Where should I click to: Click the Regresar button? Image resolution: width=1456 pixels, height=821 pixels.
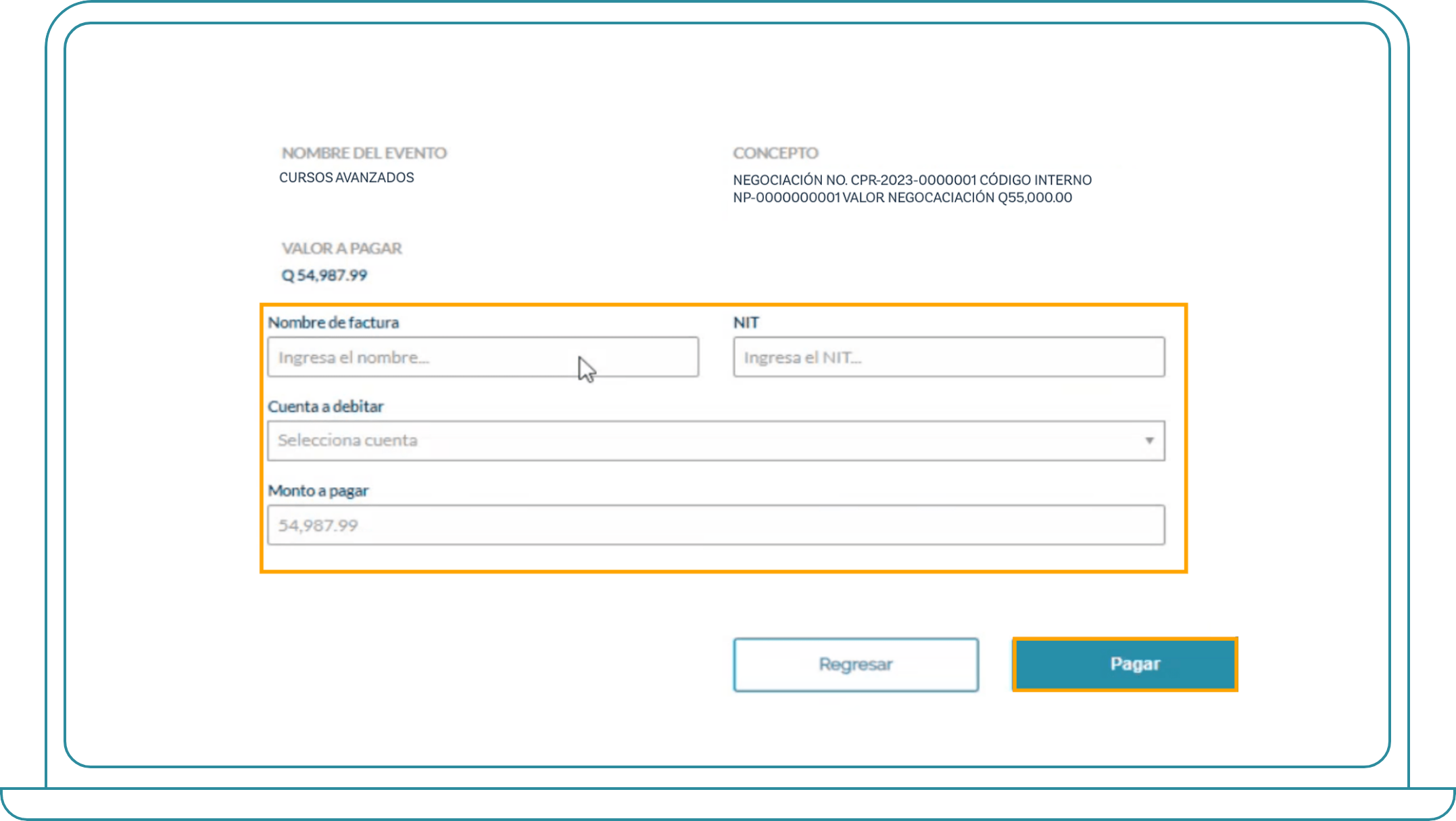tap(855, 664)
